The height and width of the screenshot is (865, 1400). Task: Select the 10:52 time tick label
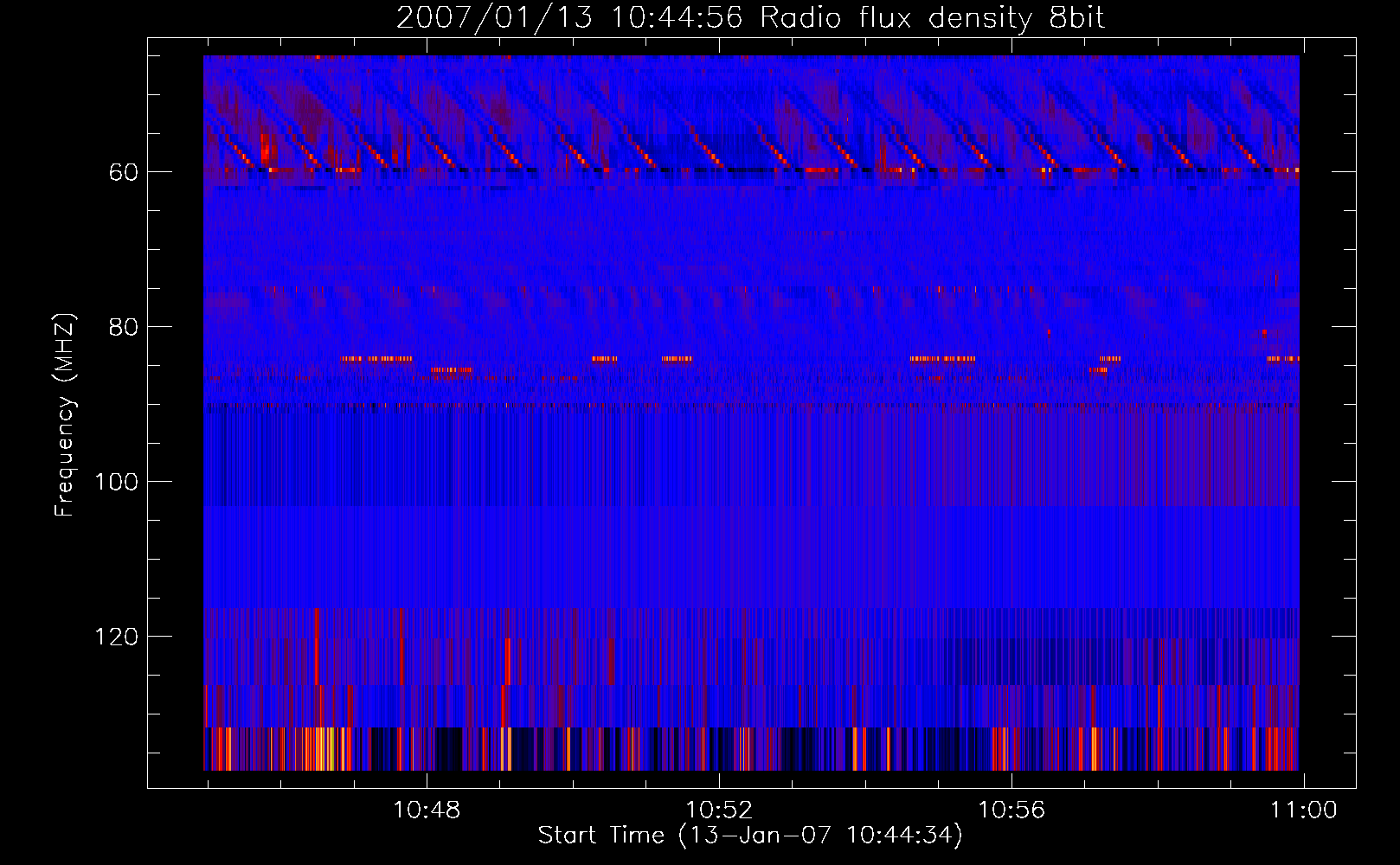point(719,811)
